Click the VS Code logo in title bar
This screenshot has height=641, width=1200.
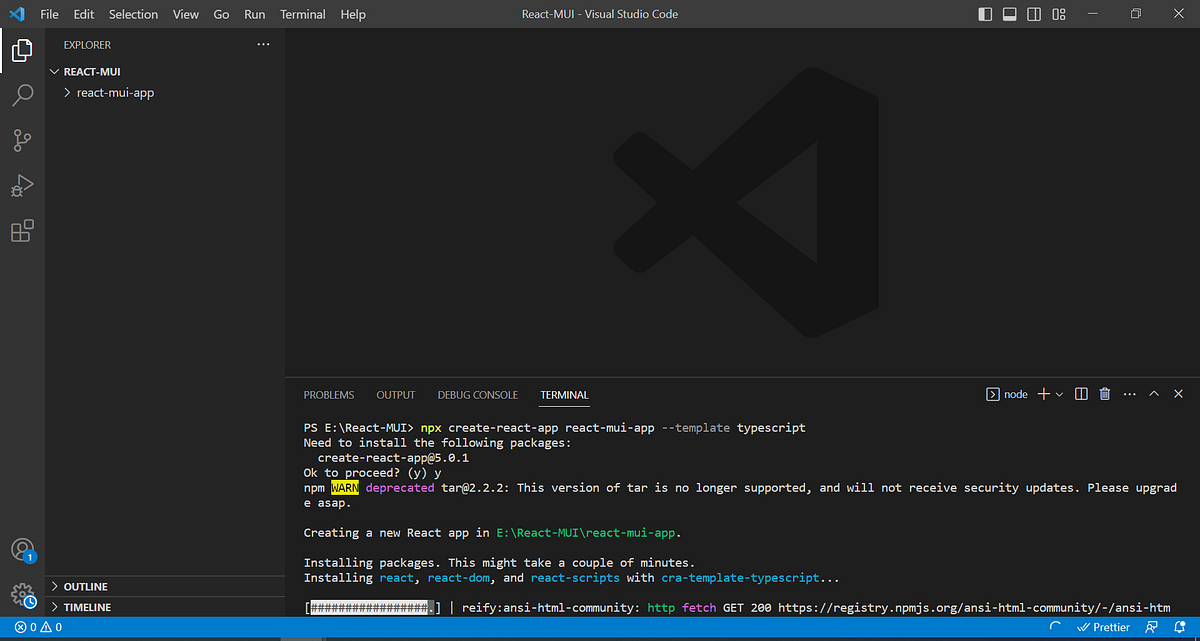coord(16,14)
